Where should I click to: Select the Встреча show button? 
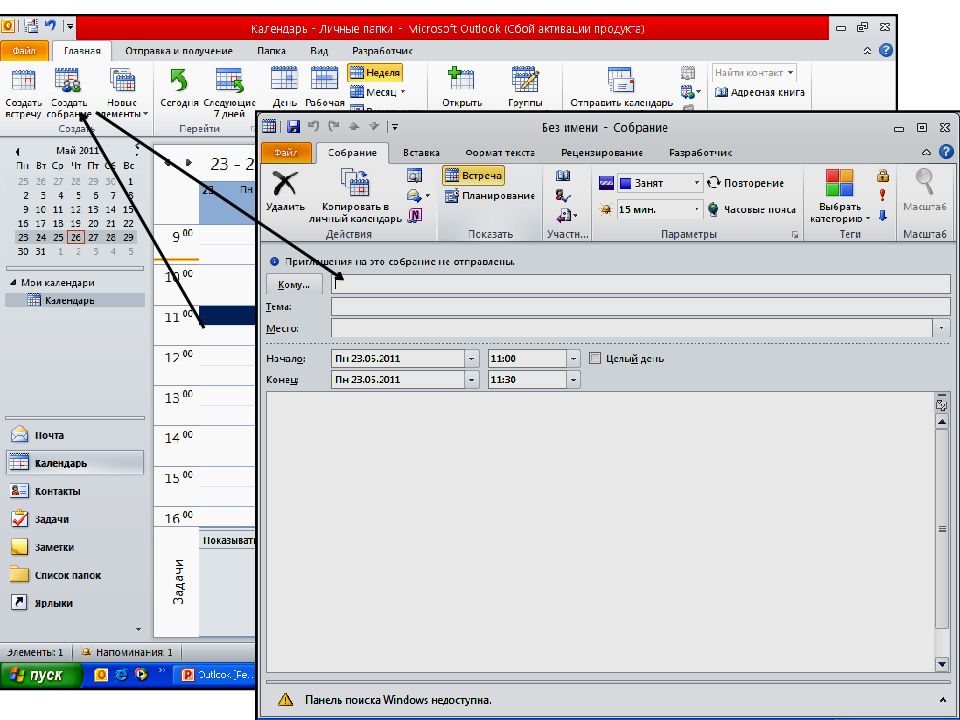[473, 176]
